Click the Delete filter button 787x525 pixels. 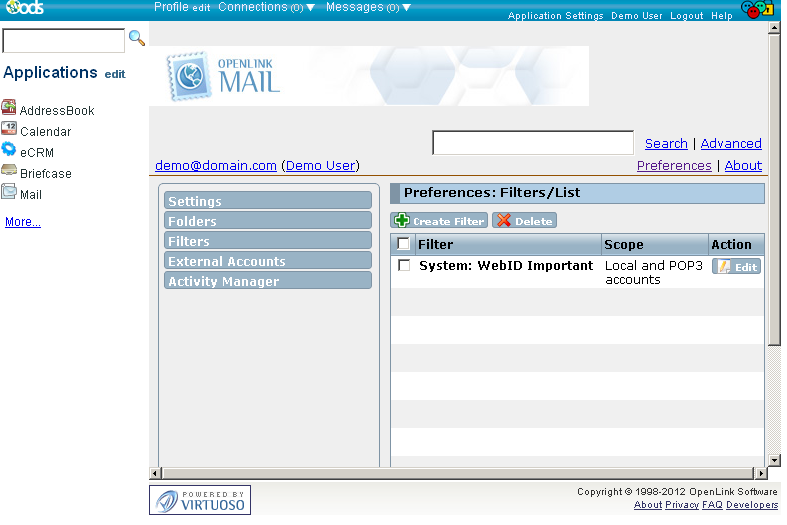524,220
